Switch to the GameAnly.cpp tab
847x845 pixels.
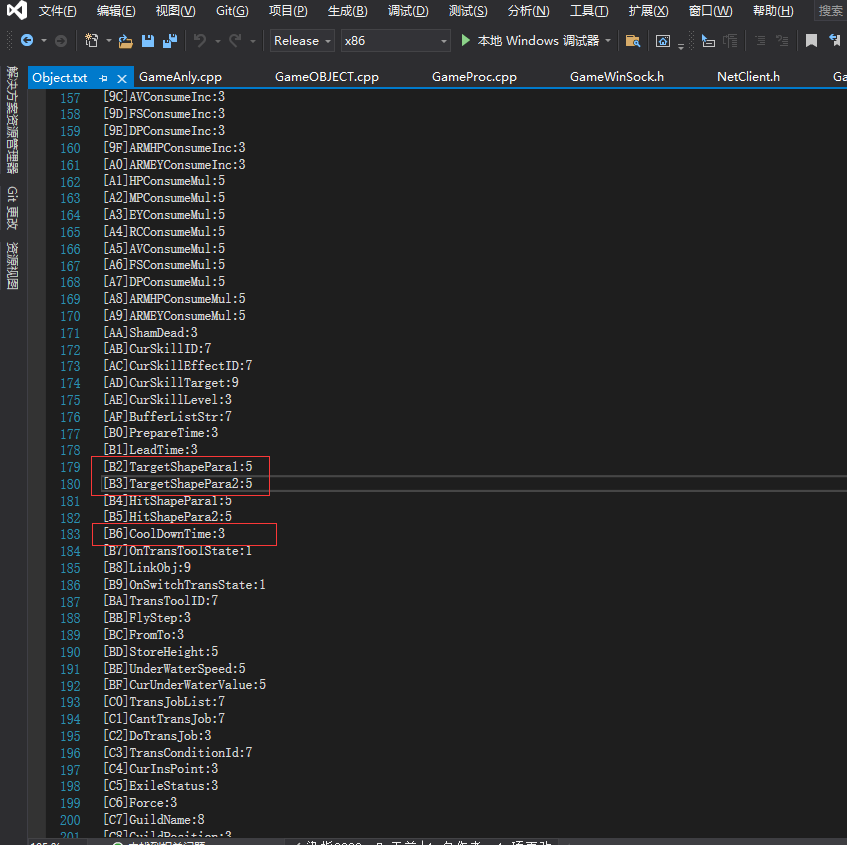(x=180, y=77)
